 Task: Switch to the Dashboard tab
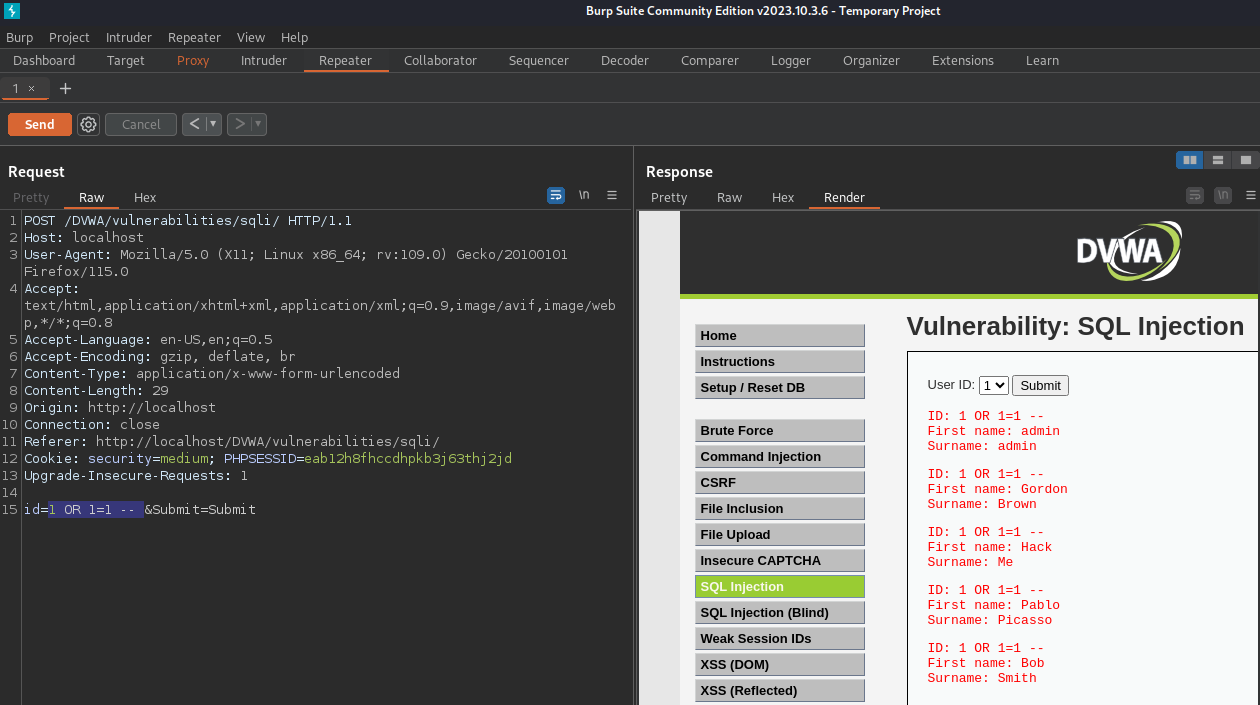coord(44,61)
